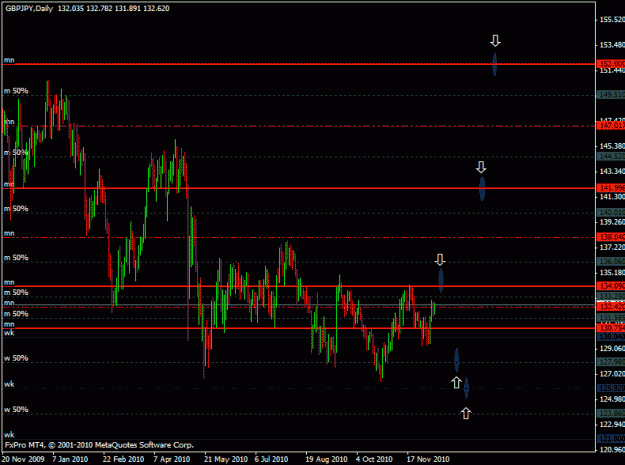Click the 'GBPJPY,Daily' chart title

point(29,8)
